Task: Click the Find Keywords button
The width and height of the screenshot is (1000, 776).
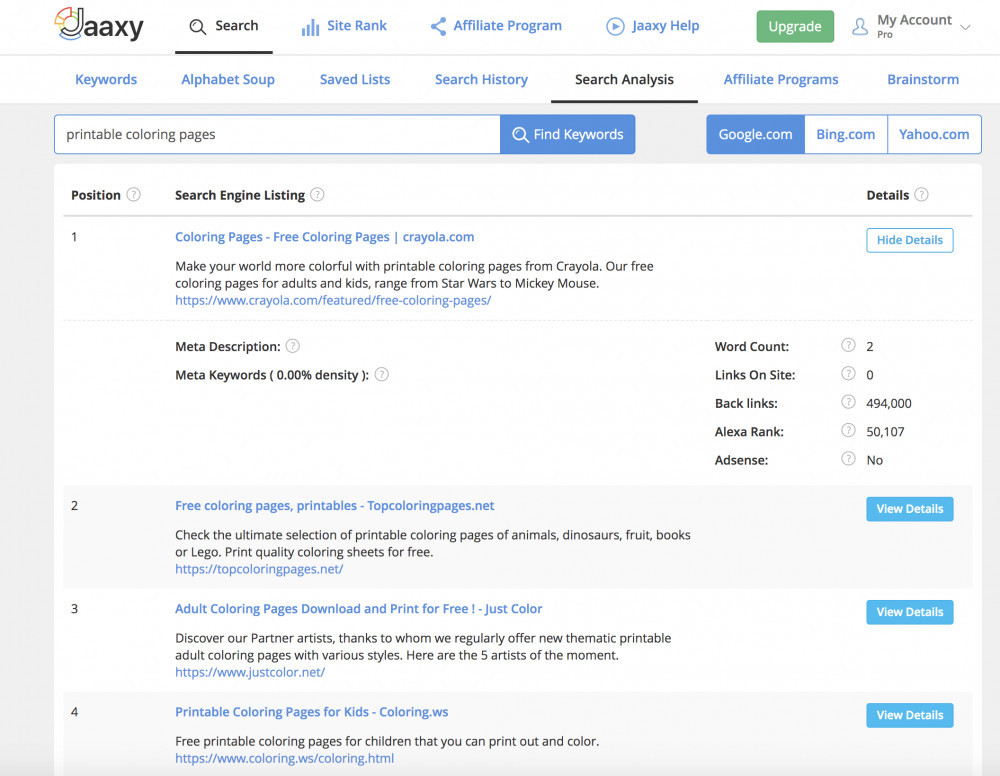Action: pyautogui.click(x=568, y=135)
